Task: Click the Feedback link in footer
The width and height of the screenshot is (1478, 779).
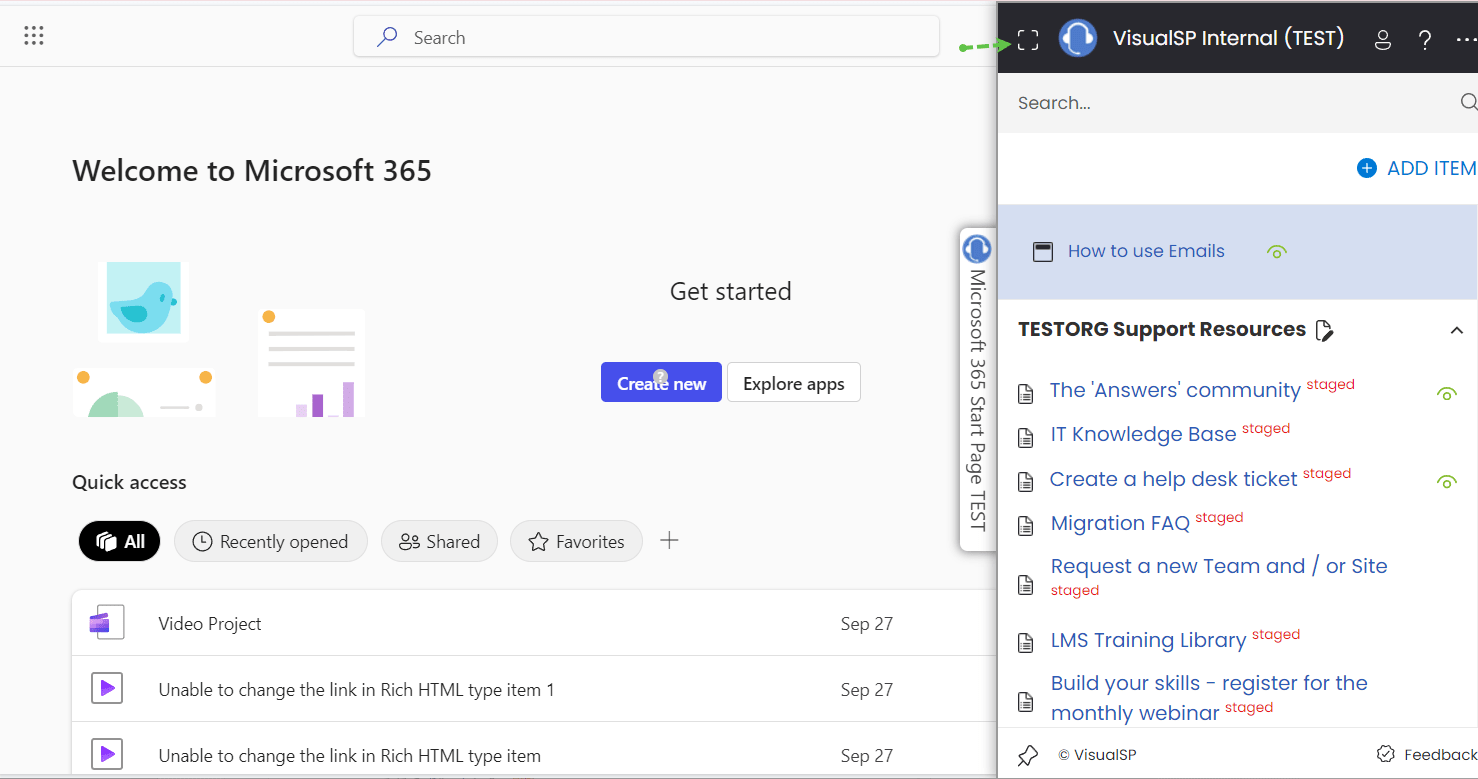Action: [1441, 755]
